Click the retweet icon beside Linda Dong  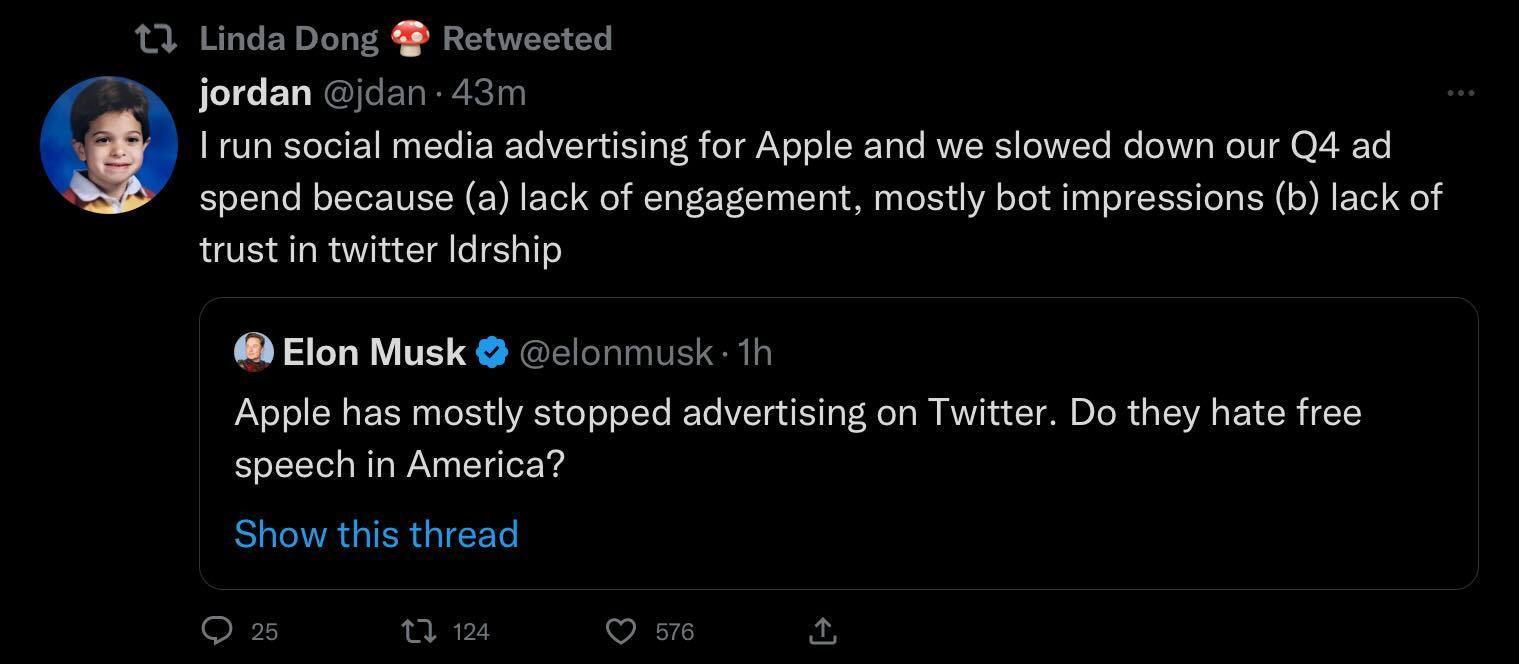coord(157,39)
